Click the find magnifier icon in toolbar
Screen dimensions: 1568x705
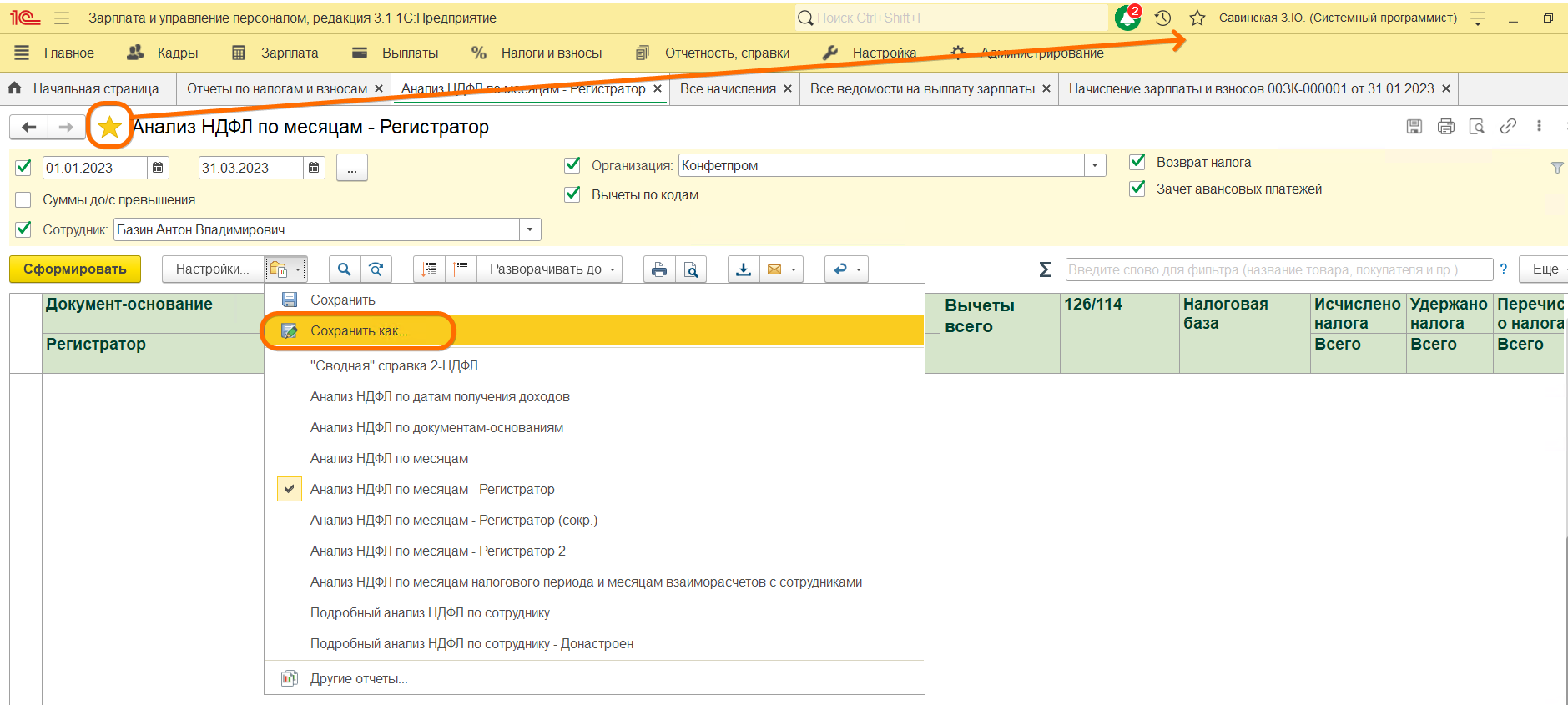(344, 269)
